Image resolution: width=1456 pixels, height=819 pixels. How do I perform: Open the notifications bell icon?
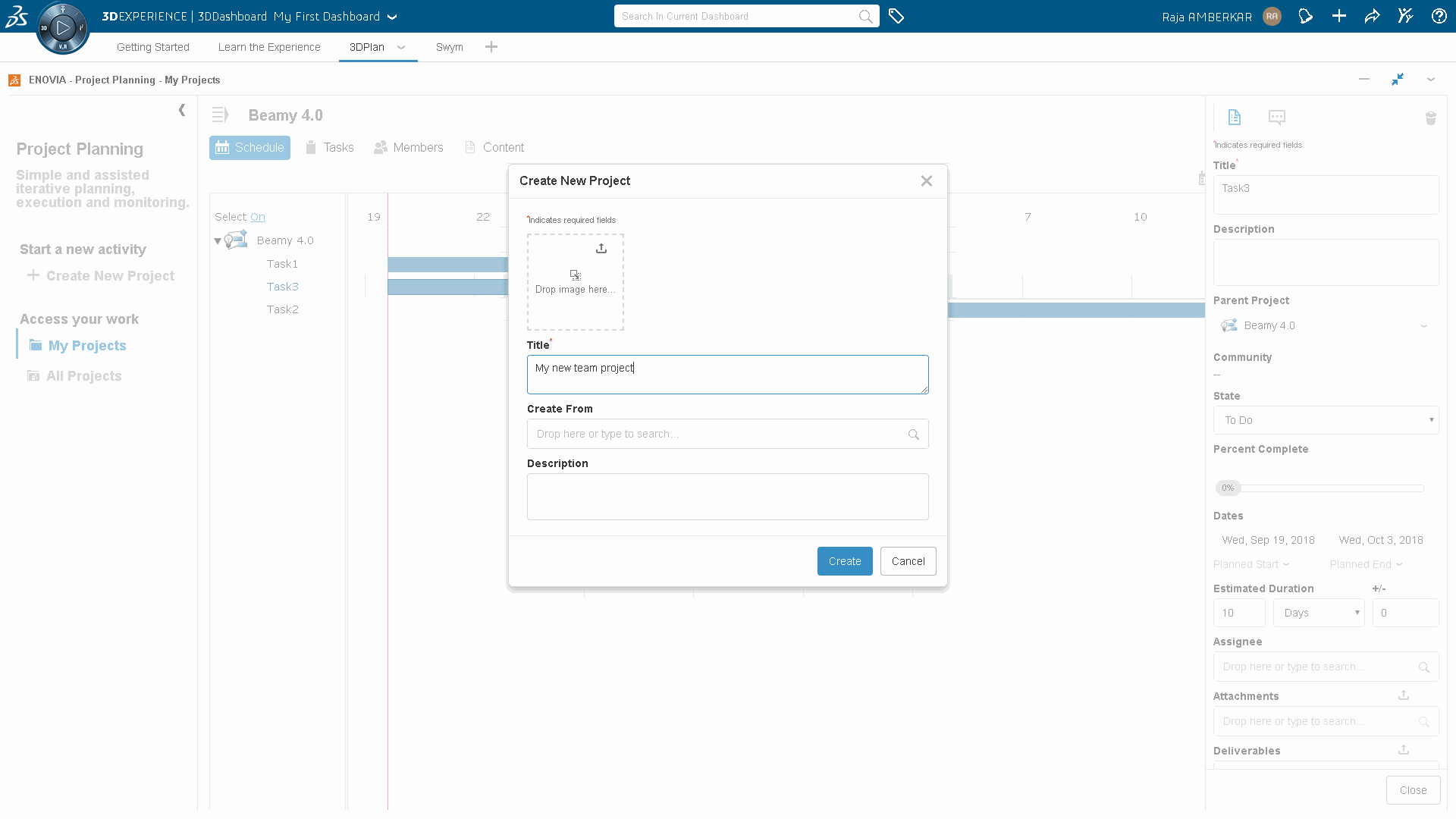(1305, 16)
